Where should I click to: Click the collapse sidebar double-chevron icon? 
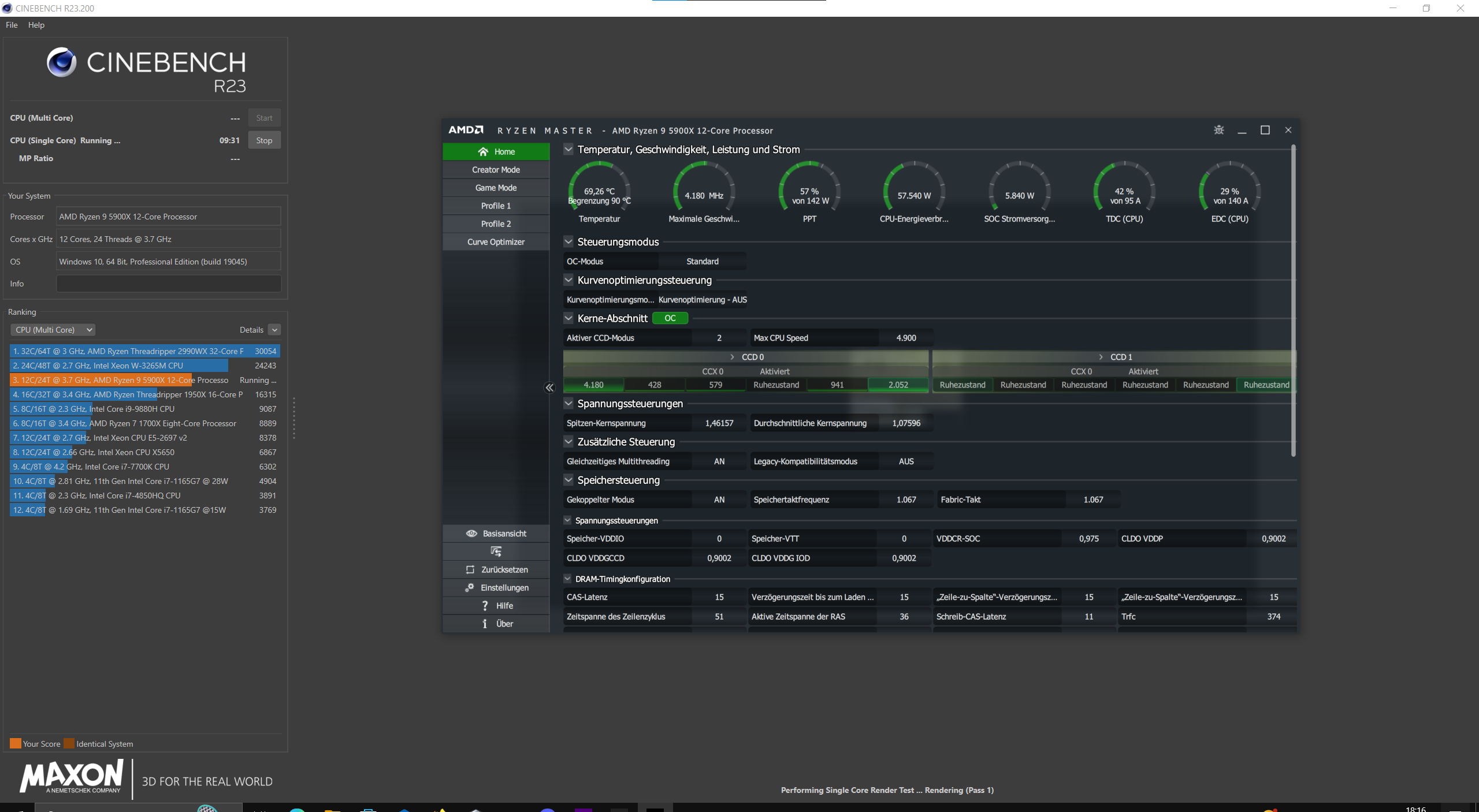click(x=549, y=388)
